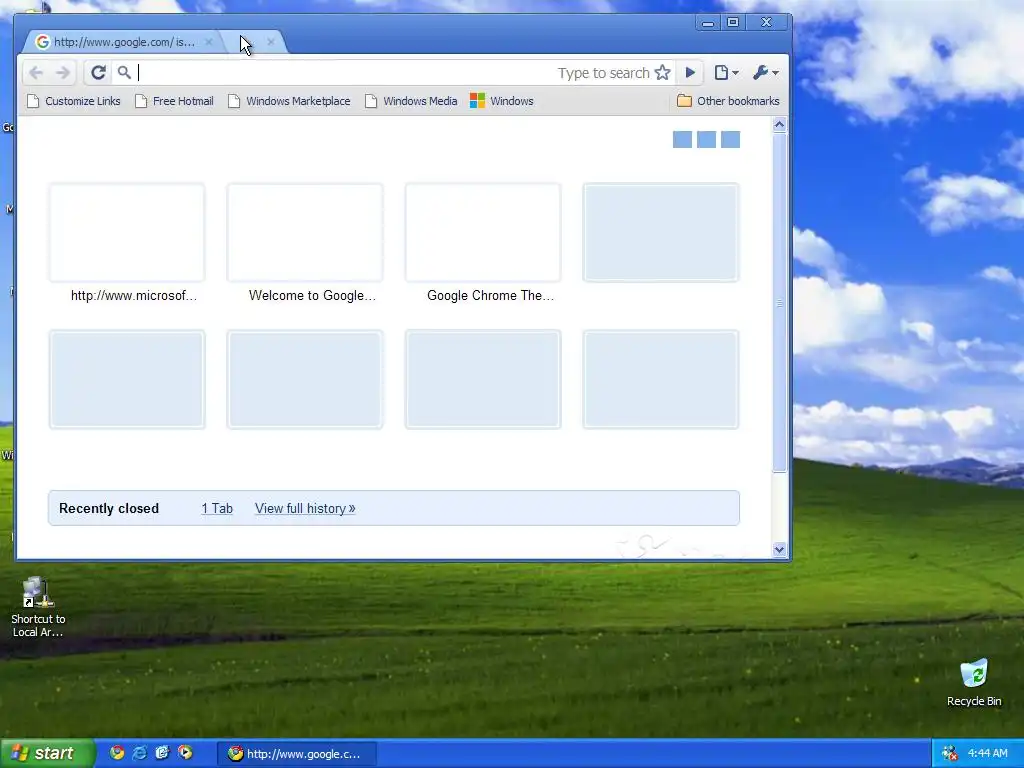The width and height of the screenshot is (1024, 768).
Task: Select Shortcut to Local Area desktop icon
Action: 38,607
